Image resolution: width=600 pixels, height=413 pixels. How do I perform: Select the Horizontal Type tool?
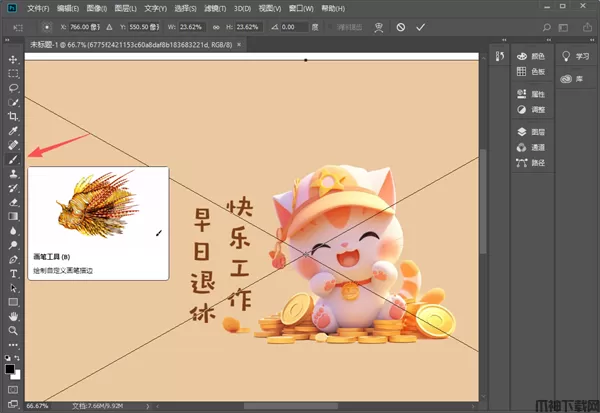click(x=14, y=273)
